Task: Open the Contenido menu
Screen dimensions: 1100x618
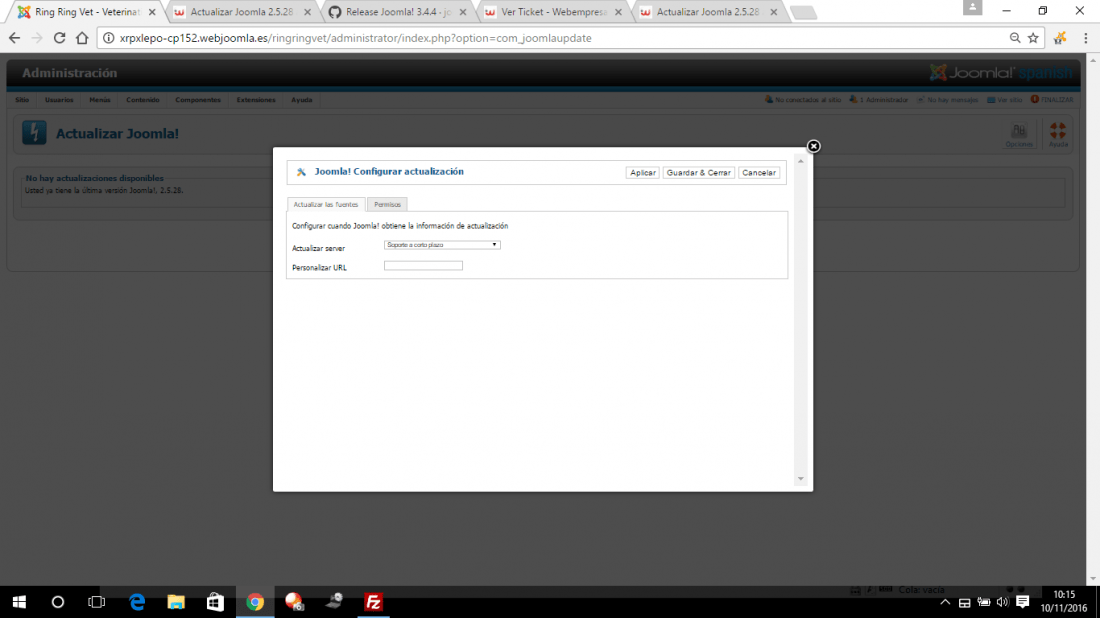Action: (142, 100)
